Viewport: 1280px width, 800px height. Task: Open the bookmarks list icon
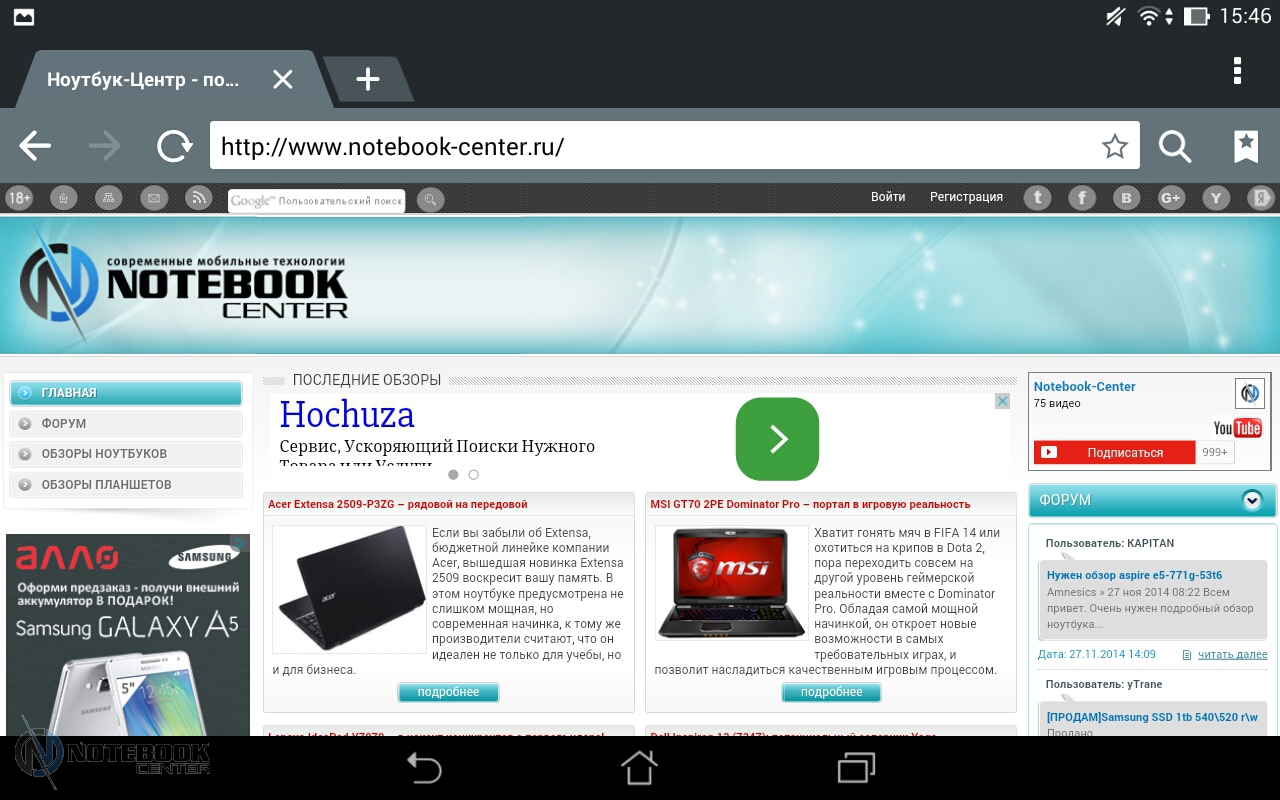(x=1245, y=146)
